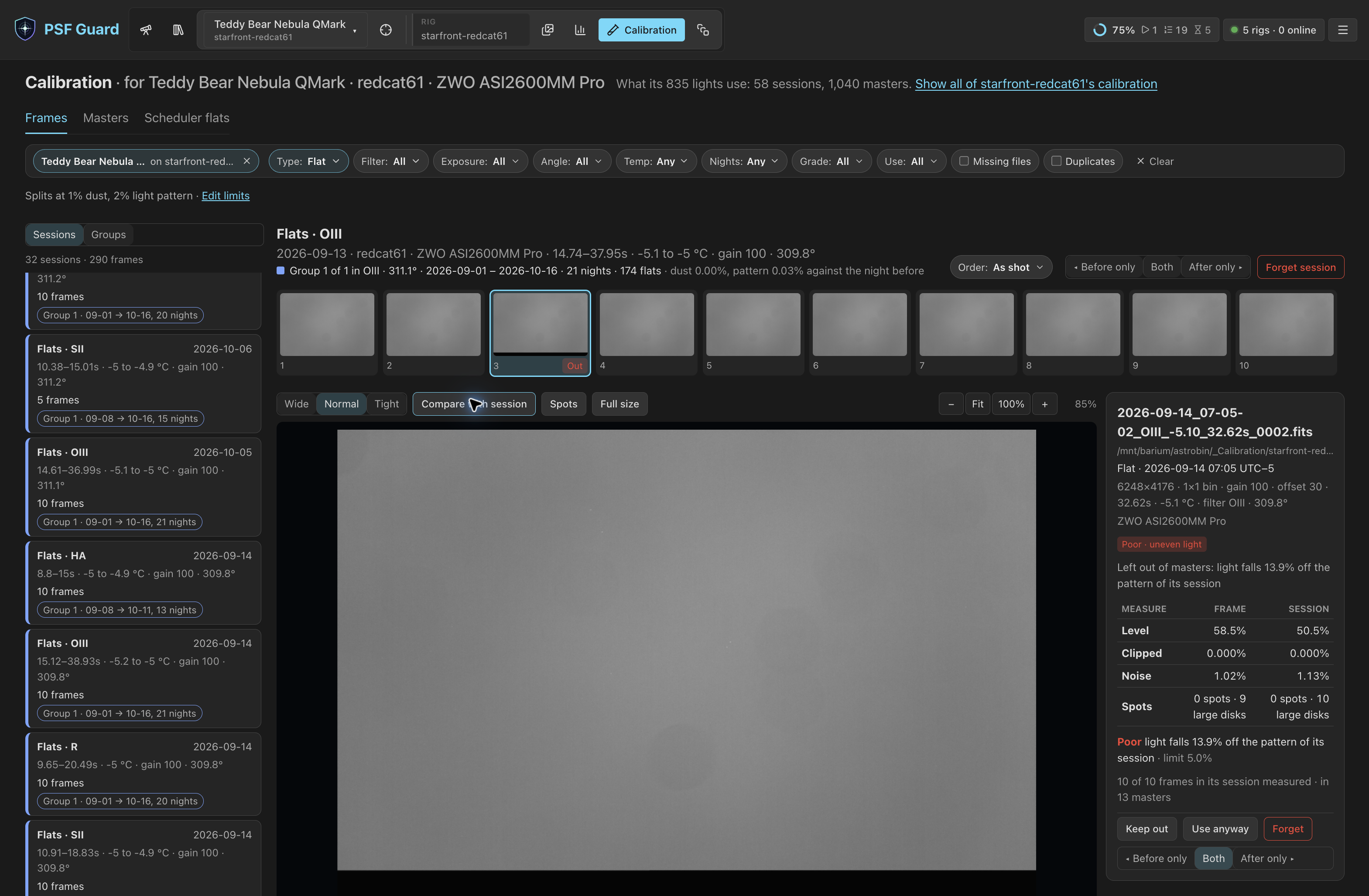Image resolution: width=1369 pixels, height=896 pixels.
Task: Open Flats R session from 2026-09-14
Action: (x=144, y=773)
